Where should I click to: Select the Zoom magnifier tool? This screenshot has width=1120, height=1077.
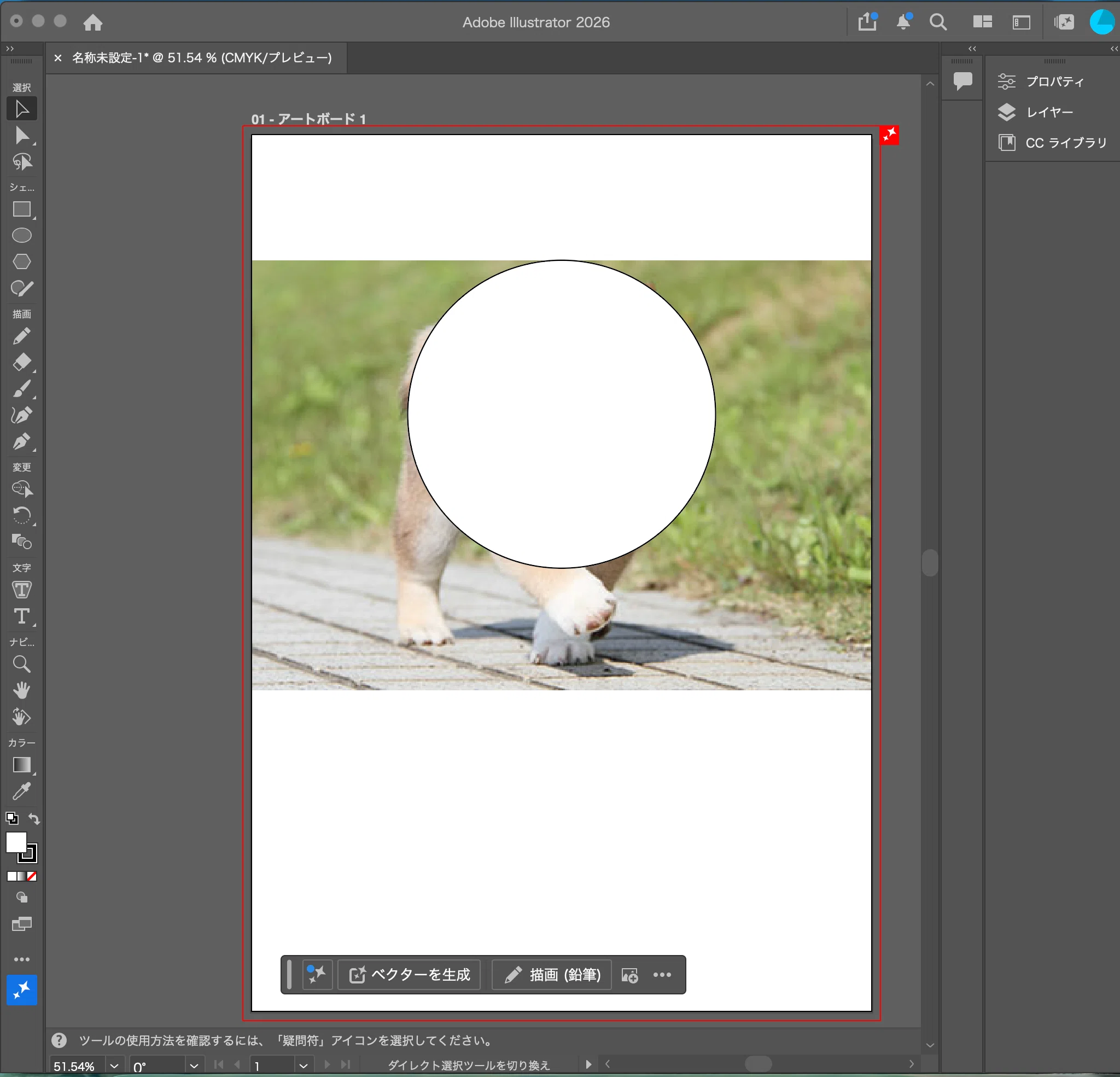click(22, 664)
